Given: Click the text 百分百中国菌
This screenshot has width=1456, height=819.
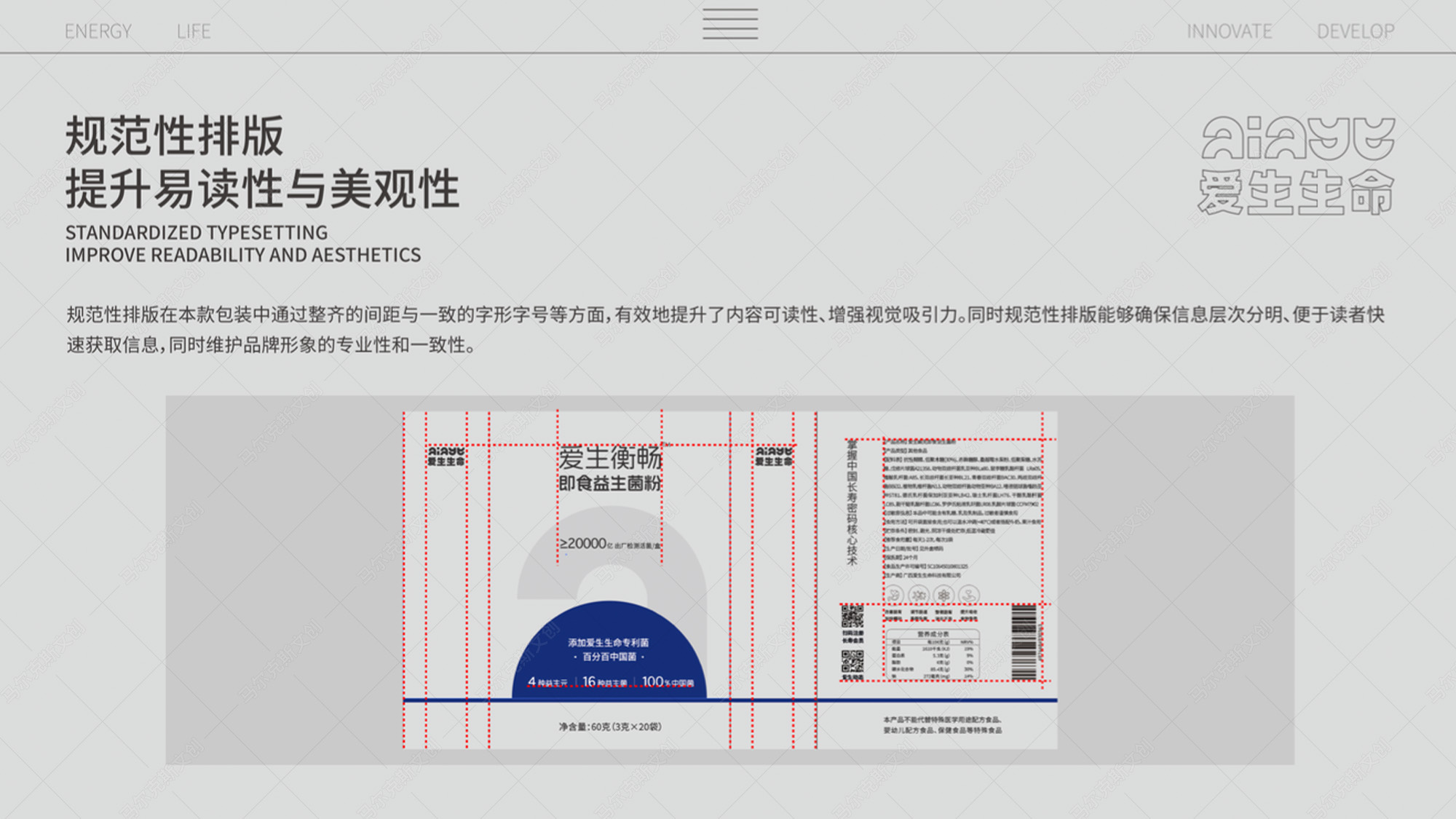Looking at the screenshot, I should pyautogui.click(x=609, y=657).
